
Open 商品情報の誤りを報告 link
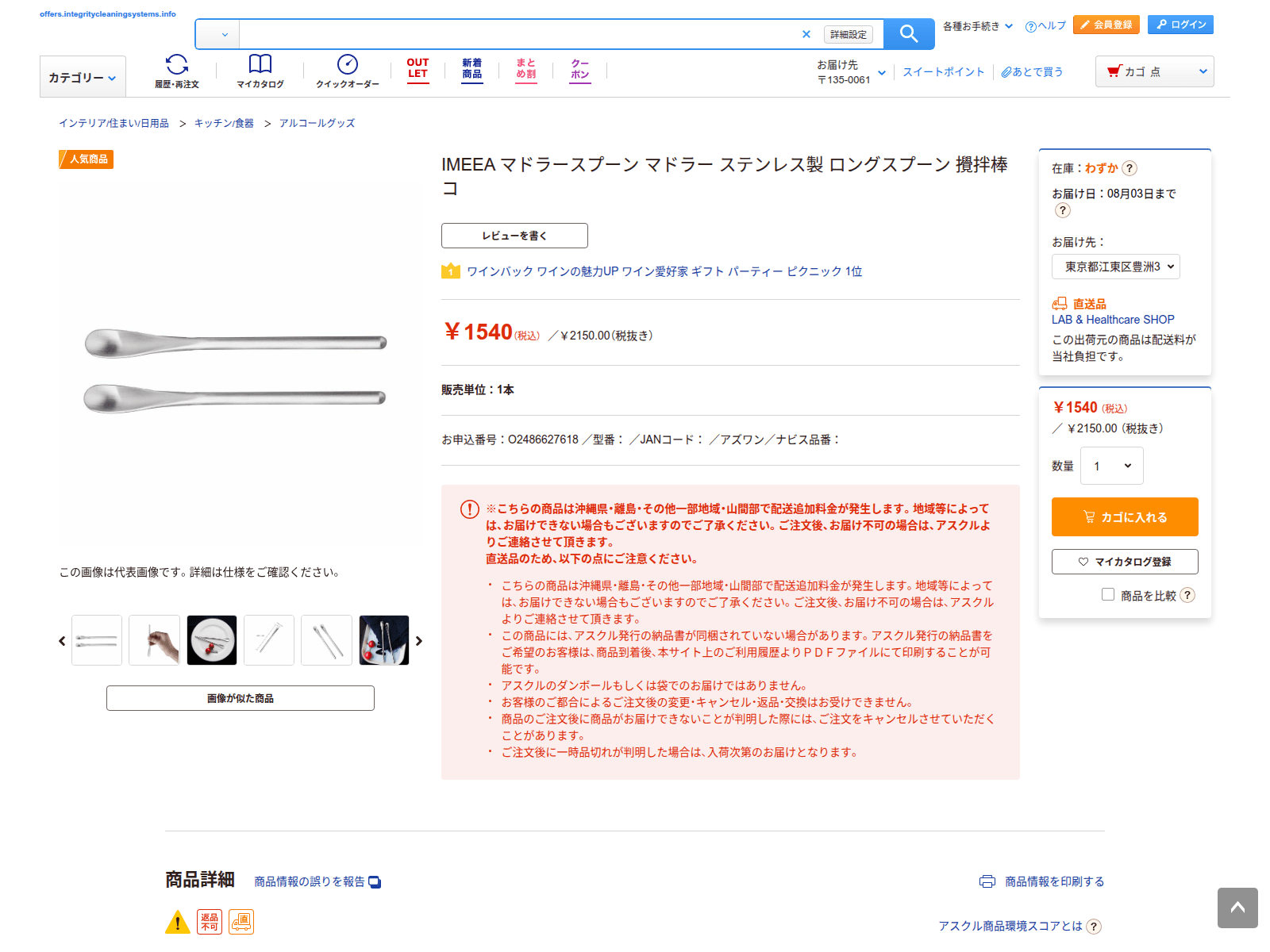pyautogui.click(x=317, y=881)
